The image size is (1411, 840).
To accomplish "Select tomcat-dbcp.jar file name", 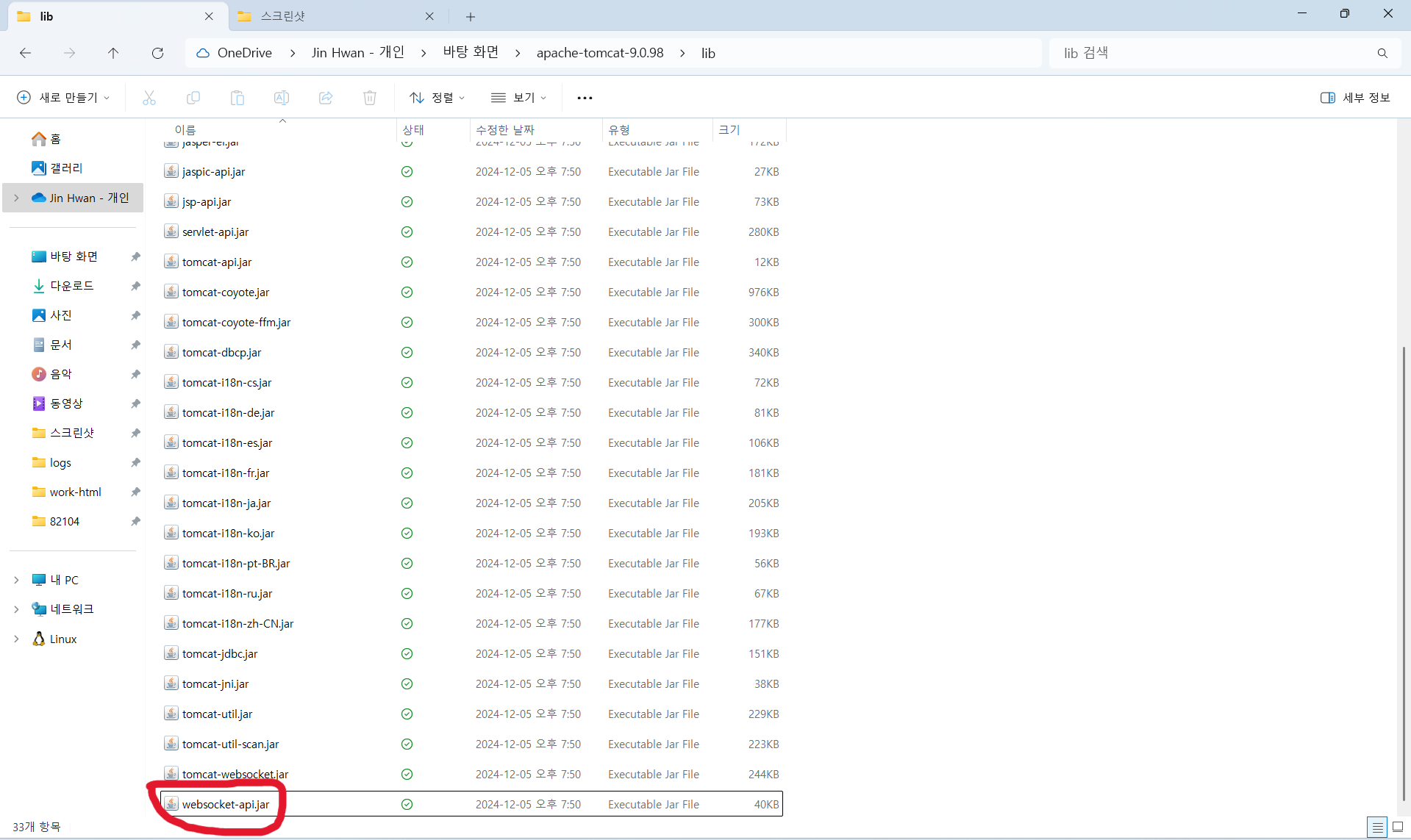I will click(221, 352).
